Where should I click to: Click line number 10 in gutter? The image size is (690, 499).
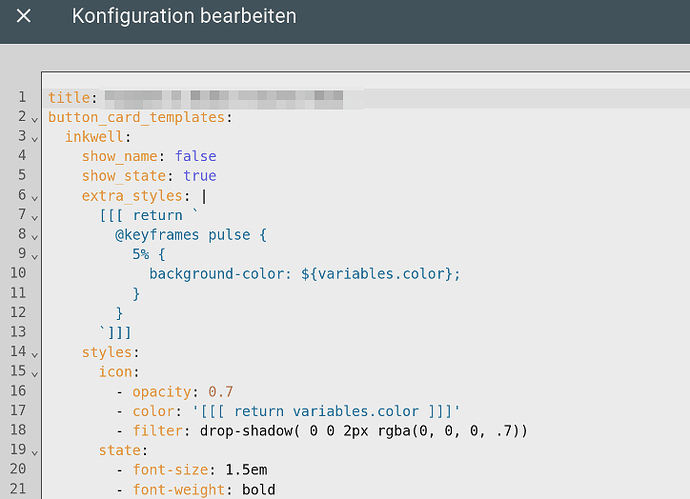click(18, 273)
